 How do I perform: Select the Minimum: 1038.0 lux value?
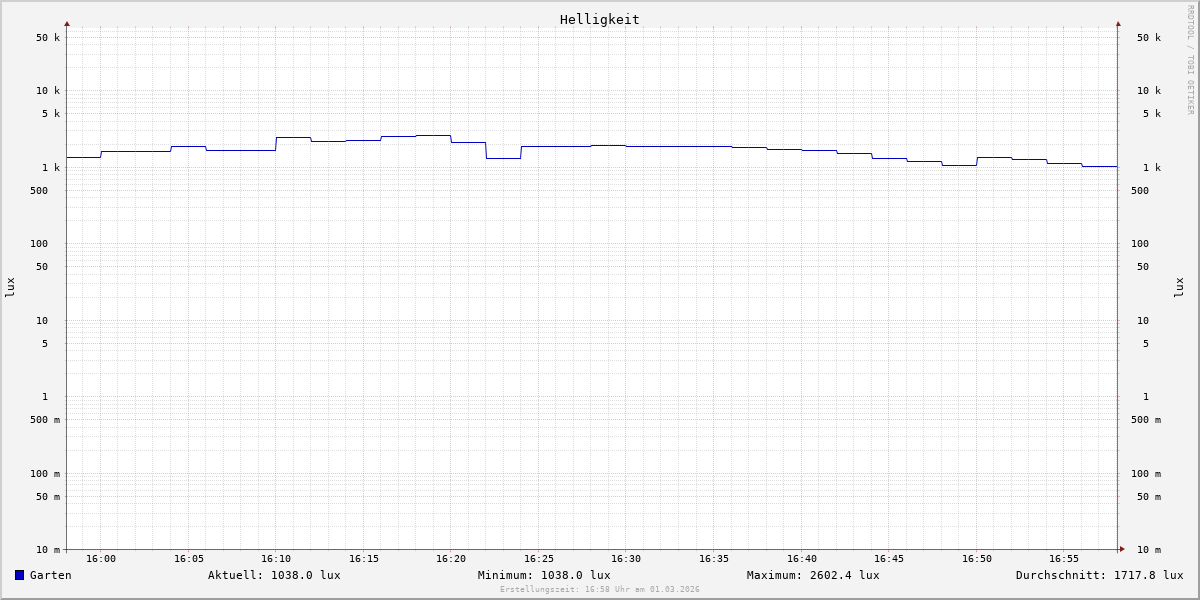coord(544,575)
